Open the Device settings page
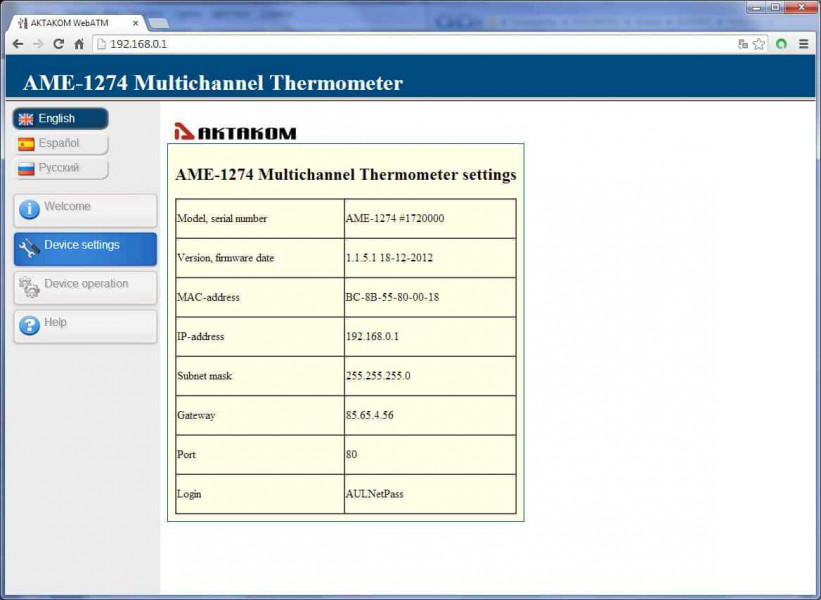The width and height of the screenshot is (821, 600). [85, 249]
